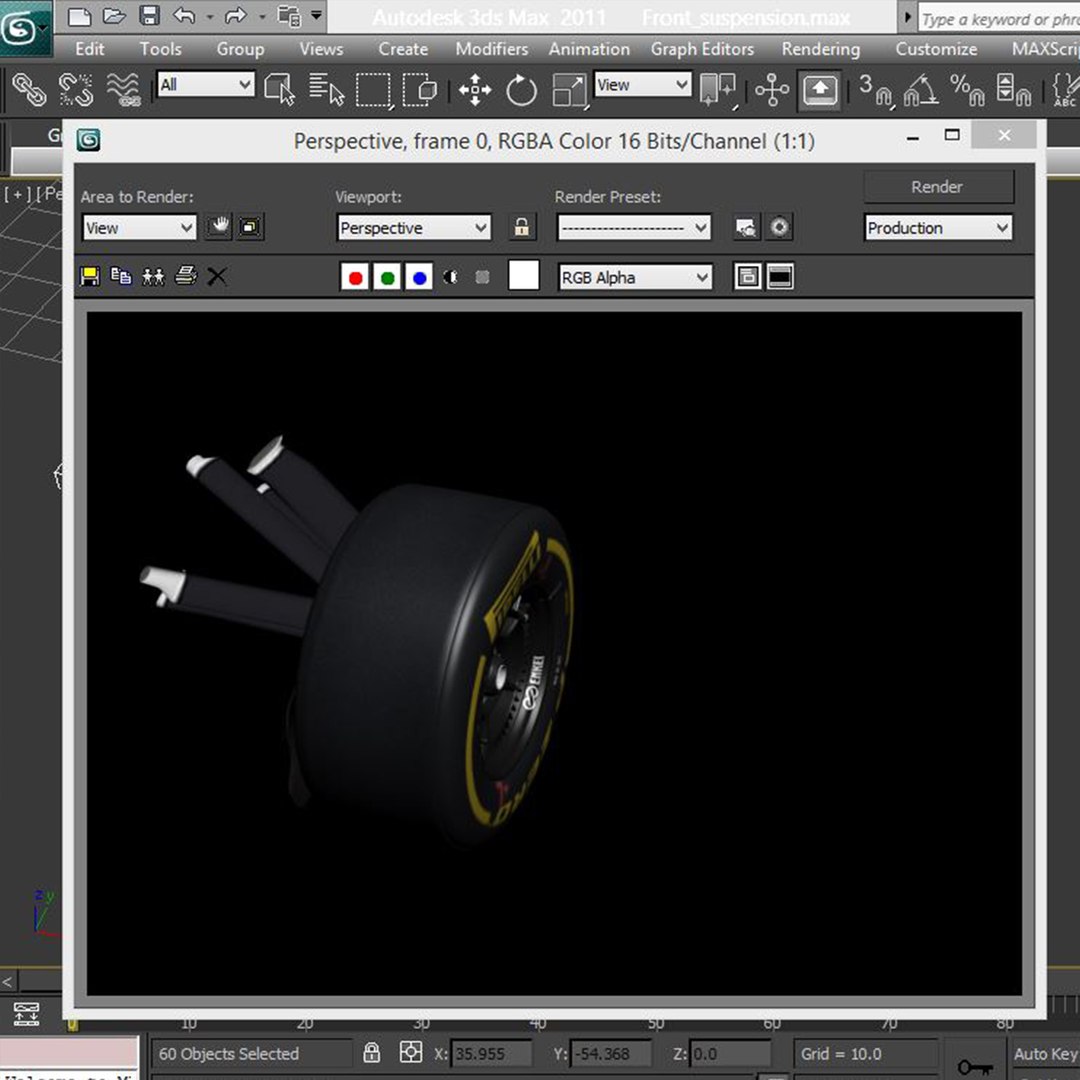Image resolution: width=1080 pixels, height=1080 pixels.
Task: Open the quick access toolbar customize arrow
Action: (316, 15)
